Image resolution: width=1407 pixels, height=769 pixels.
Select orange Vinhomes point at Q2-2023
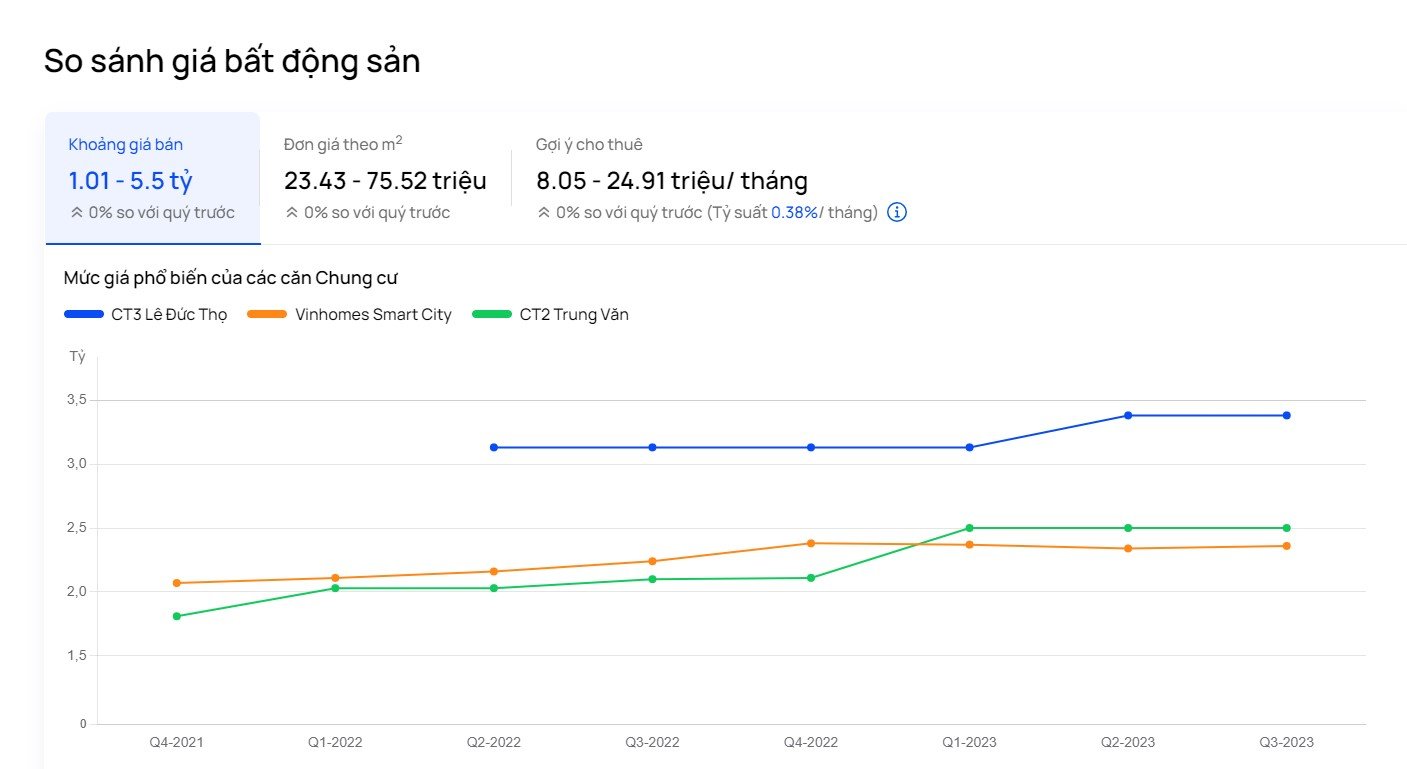[x=1128, y=548]
